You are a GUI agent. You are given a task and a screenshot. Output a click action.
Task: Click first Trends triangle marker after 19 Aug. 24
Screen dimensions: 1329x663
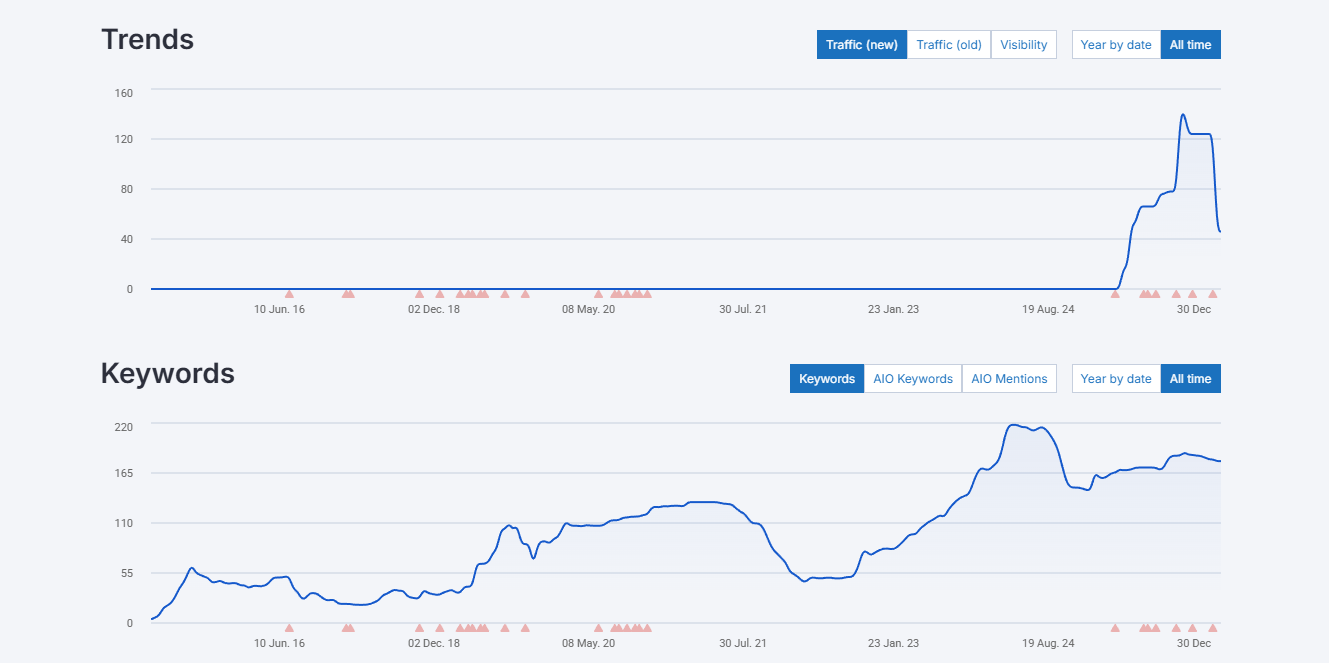point(1115,294)
